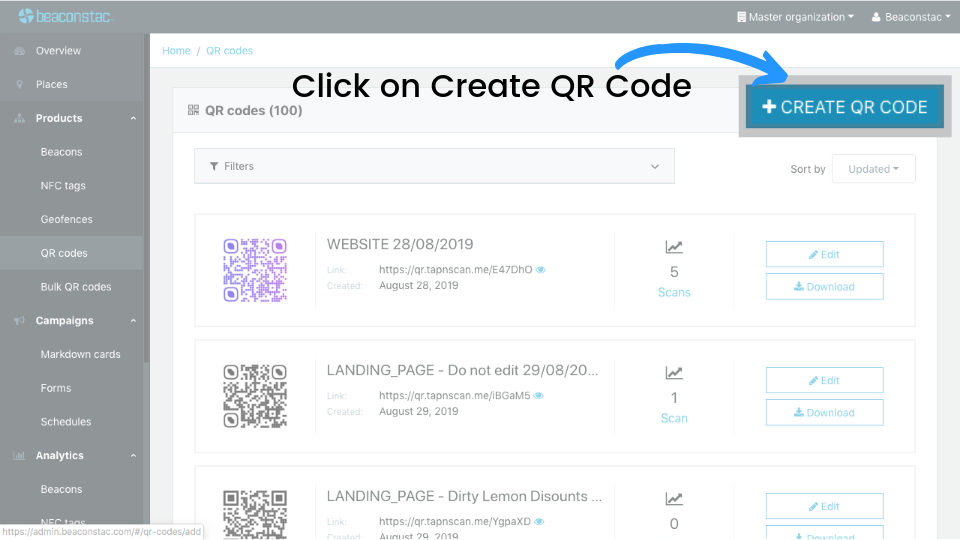The width and height of the screenshot is (960, 540).
Task: Click the 5 Scans link
Action: click(x=674, y=293)
